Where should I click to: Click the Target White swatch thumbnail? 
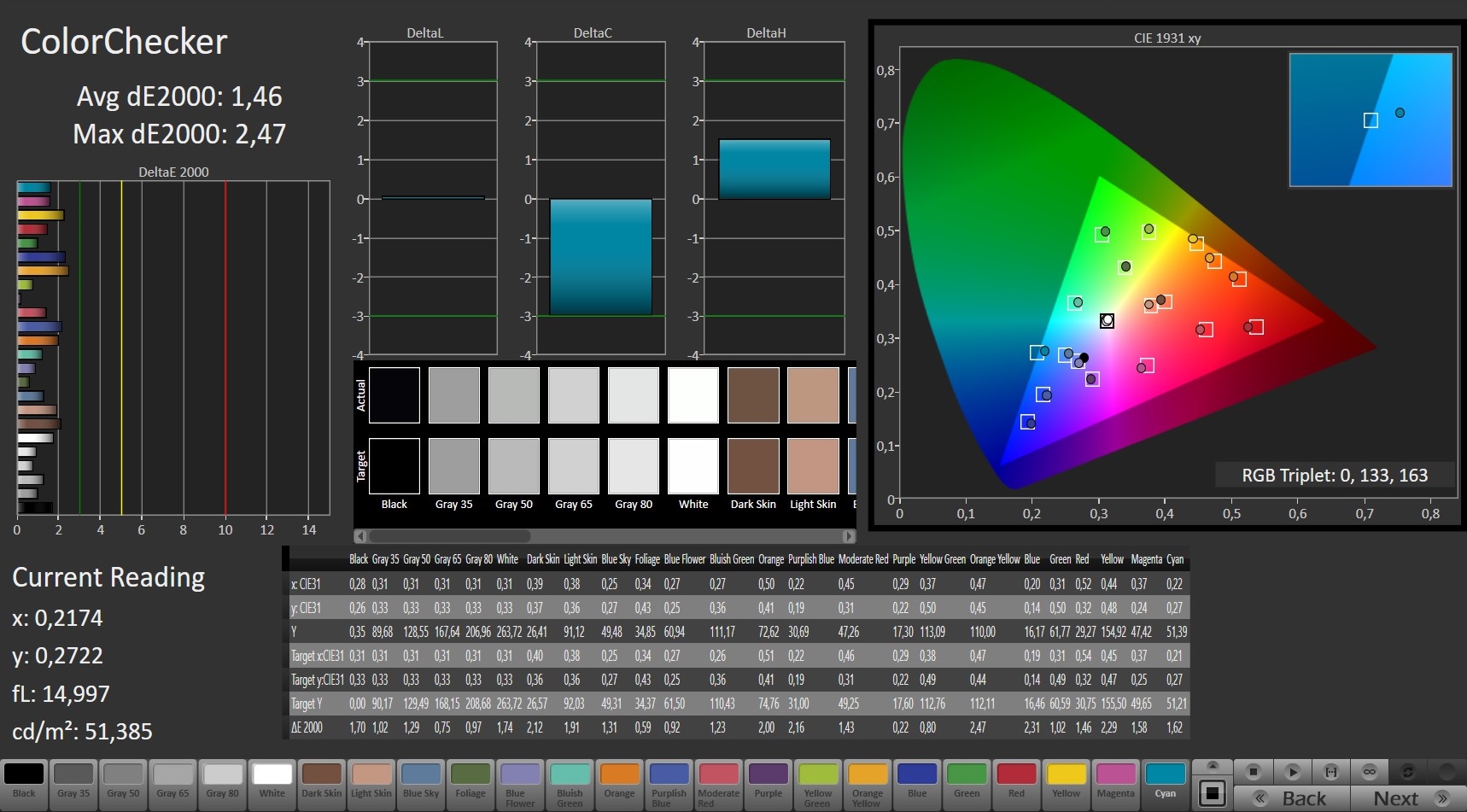click(693, 466)
